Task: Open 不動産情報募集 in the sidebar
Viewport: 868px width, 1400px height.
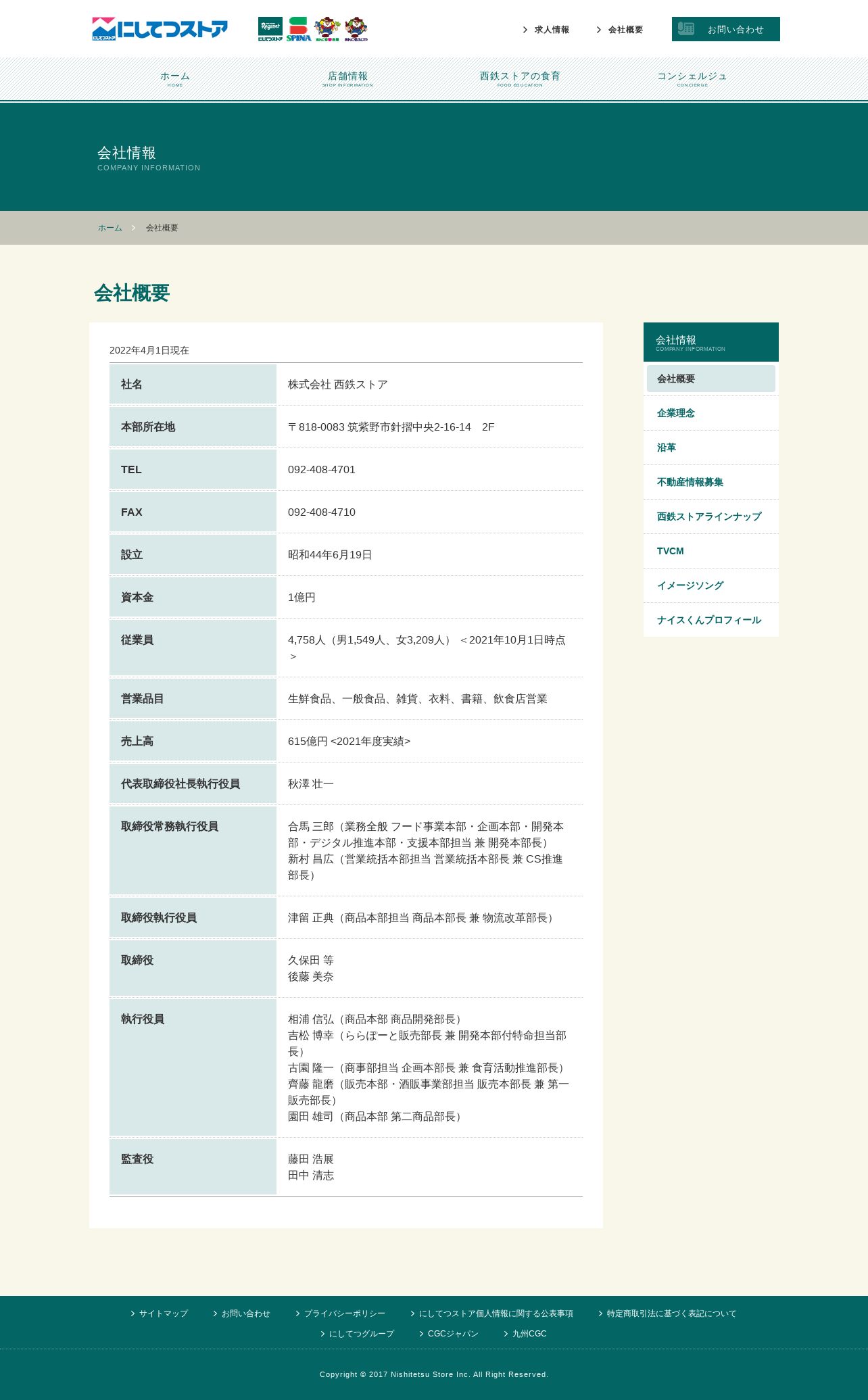Action: (x=711, y=482)
